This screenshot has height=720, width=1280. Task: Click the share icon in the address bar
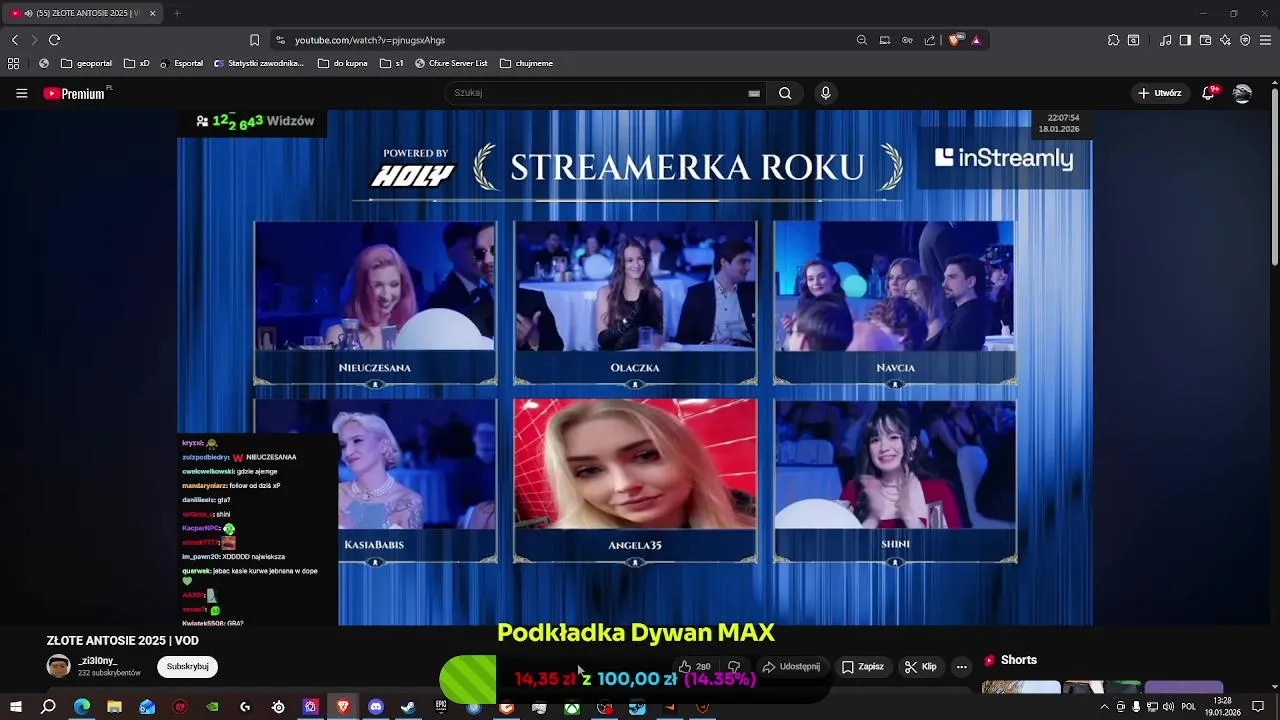tap(930, 40)
